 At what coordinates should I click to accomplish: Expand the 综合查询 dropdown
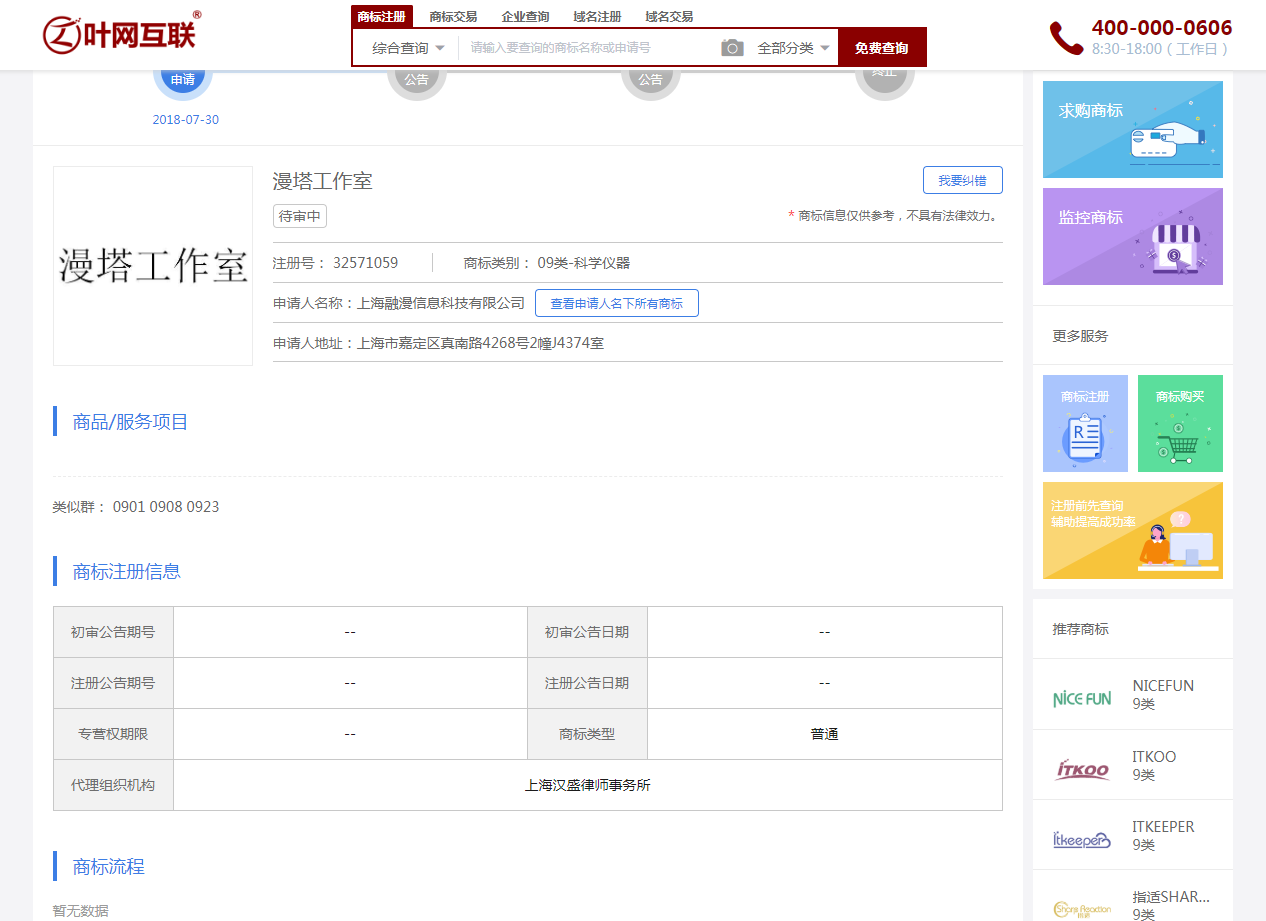click(408, 48)
